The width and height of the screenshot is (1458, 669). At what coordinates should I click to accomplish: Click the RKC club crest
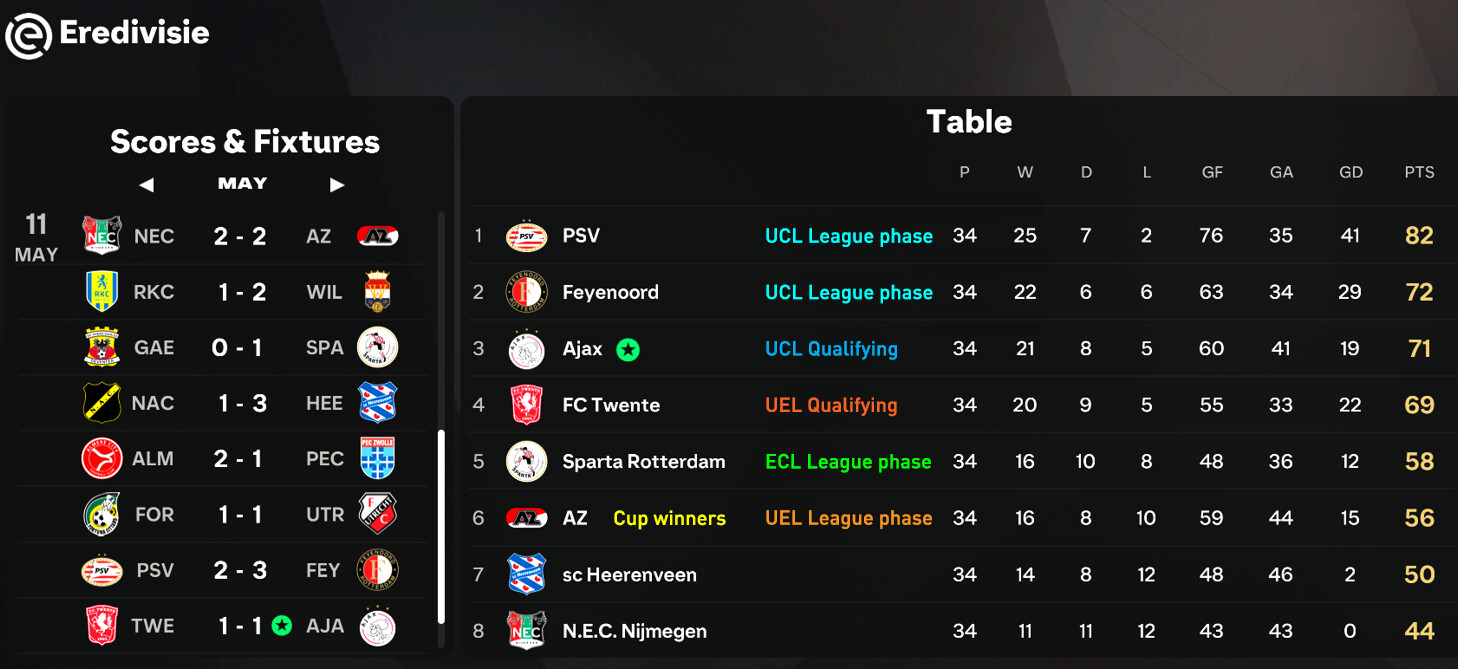102,292
